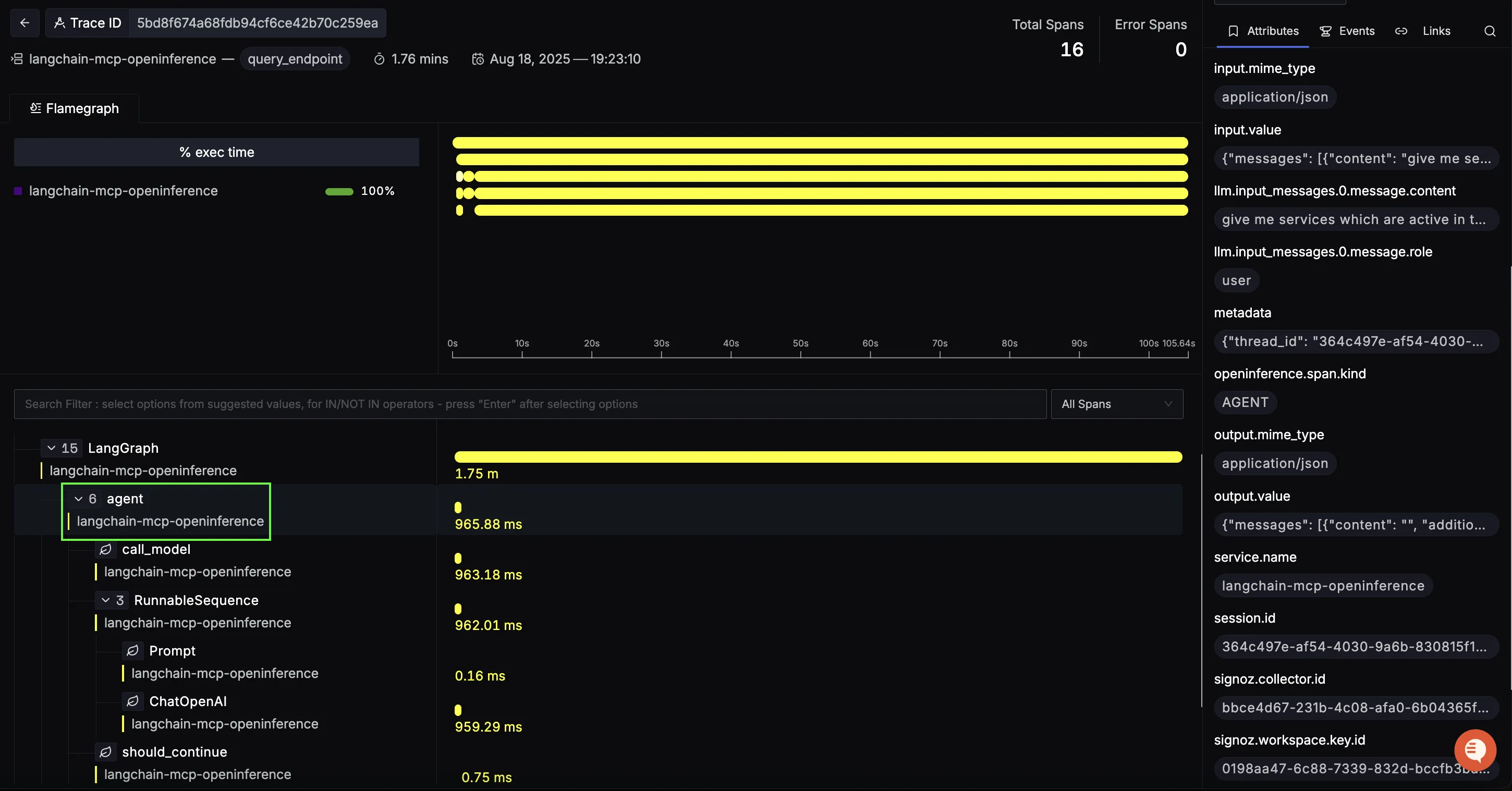
Task: Click the leaf icon beside should_continue
Action: pos(105,752)
